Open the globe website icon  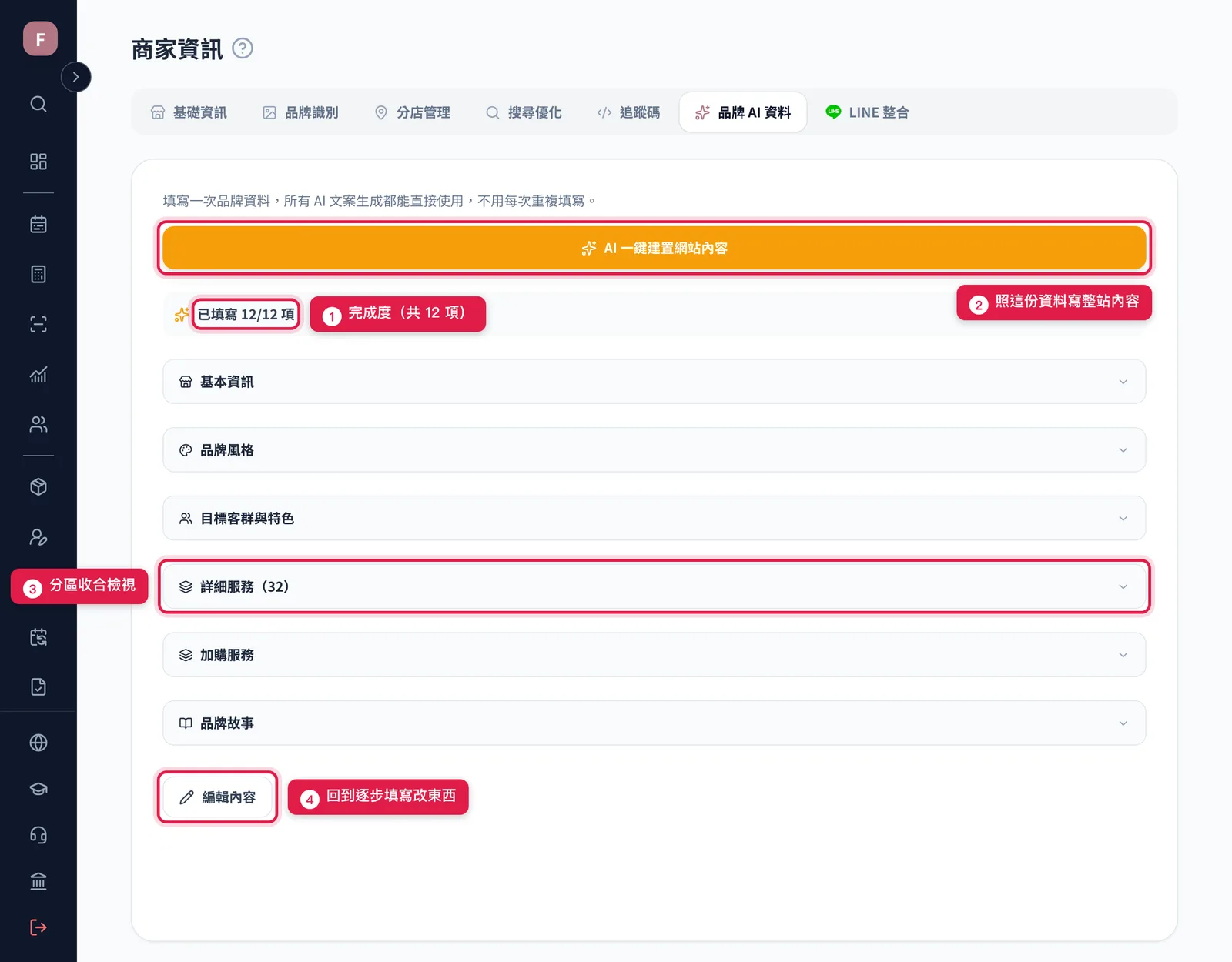click(x=38, y=743)
